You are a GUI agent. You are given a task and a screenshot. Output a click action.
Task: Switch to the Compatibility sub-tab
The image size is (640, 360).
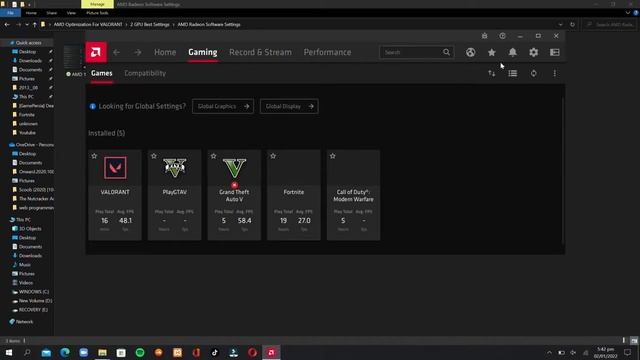coord(145,73)
